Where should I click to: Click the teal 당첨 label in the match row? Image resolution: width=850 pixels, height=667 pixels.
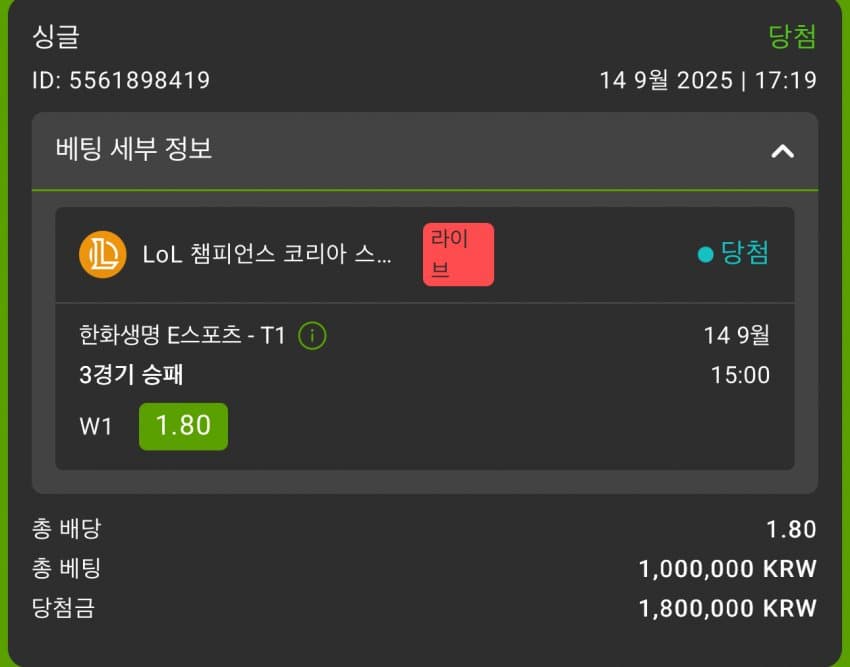pyautogui.click(x=745, y=253)
